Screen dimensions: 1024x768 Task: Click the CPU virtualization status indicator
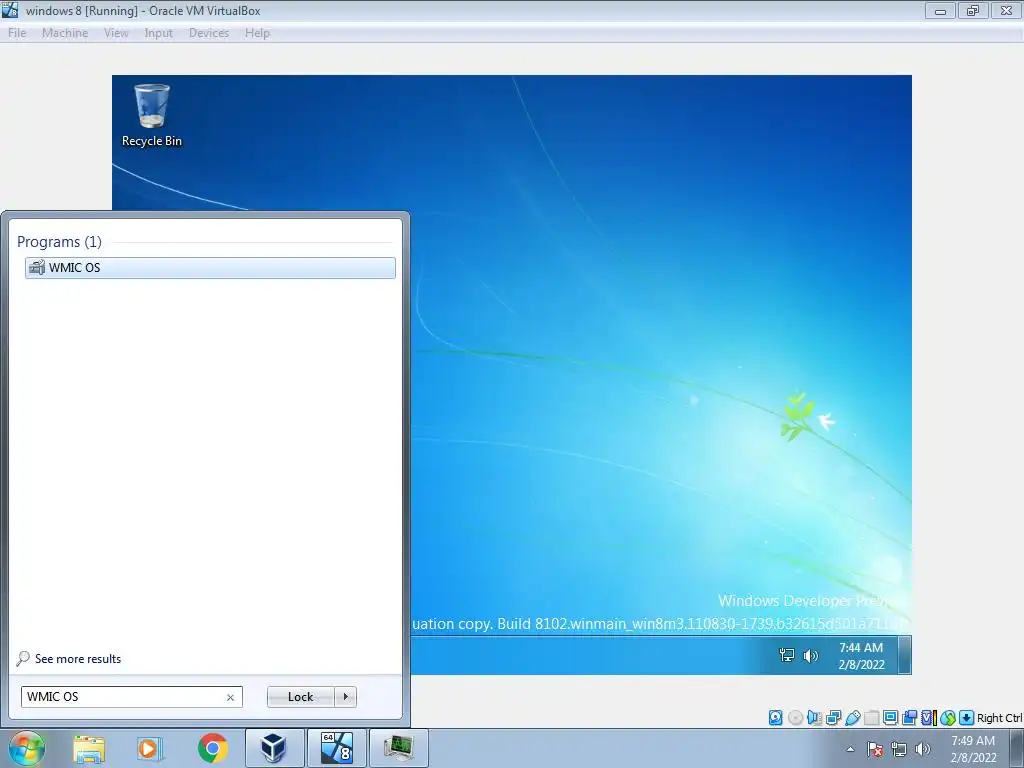click(x=928, y=718)
